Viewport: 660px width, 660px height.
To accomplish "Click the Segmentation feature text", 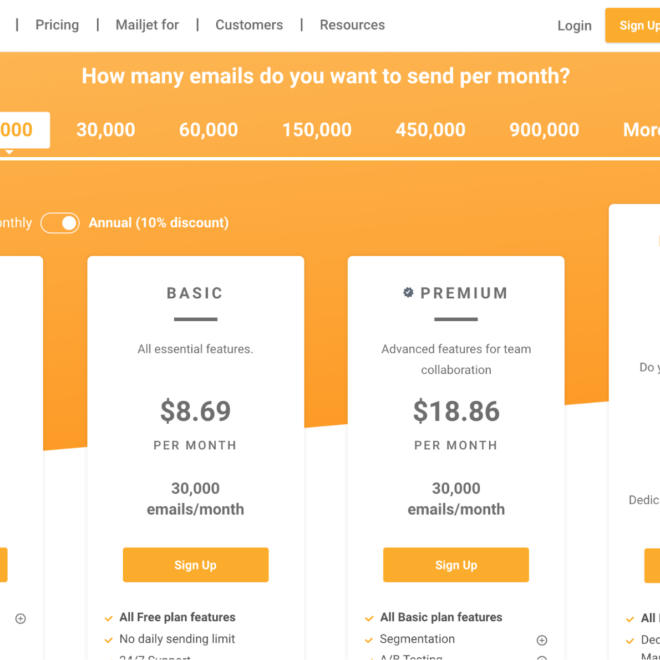I will (417, 639).
